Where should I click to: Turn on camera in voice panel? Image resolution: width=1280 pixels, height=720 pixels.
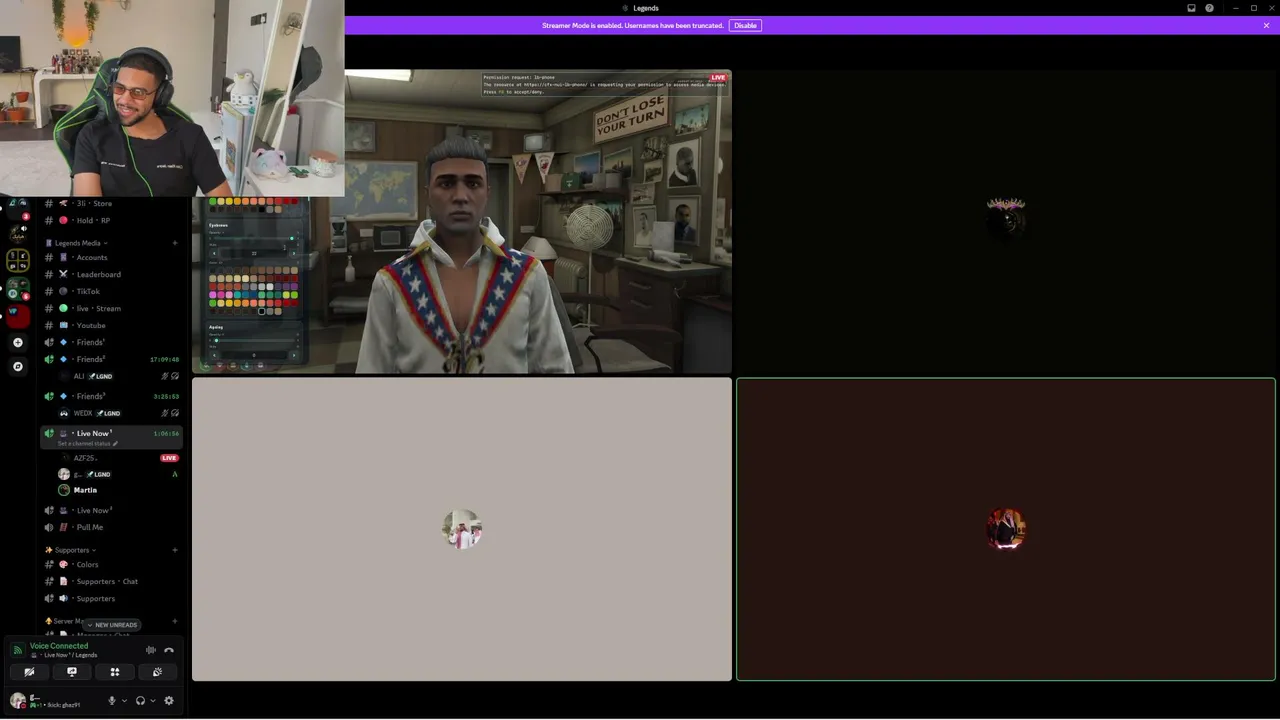[x=29, y=672]
